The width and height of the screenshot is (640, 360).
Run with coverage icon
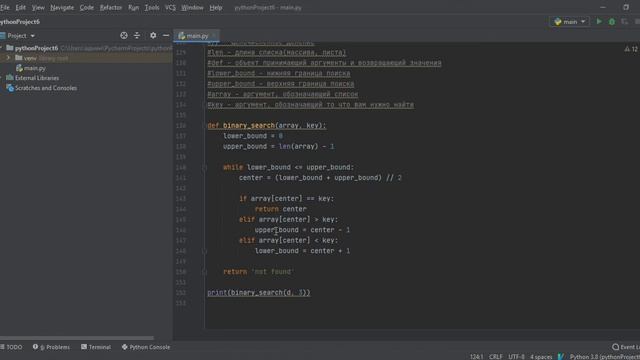pos(624,22)
